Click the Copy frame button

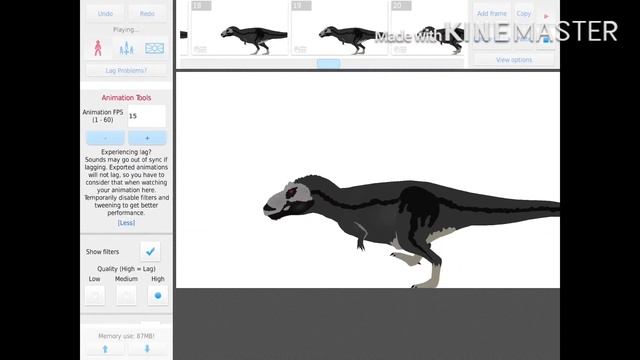[524, 13]
